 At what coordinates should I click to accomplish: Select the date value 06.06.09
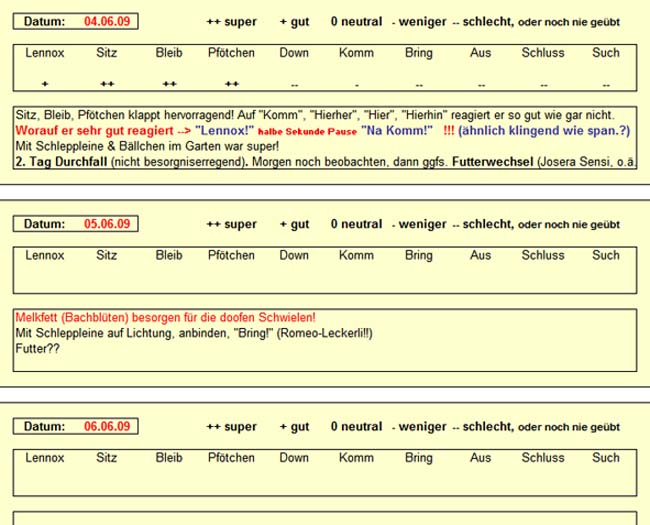[x=107, y=426]
